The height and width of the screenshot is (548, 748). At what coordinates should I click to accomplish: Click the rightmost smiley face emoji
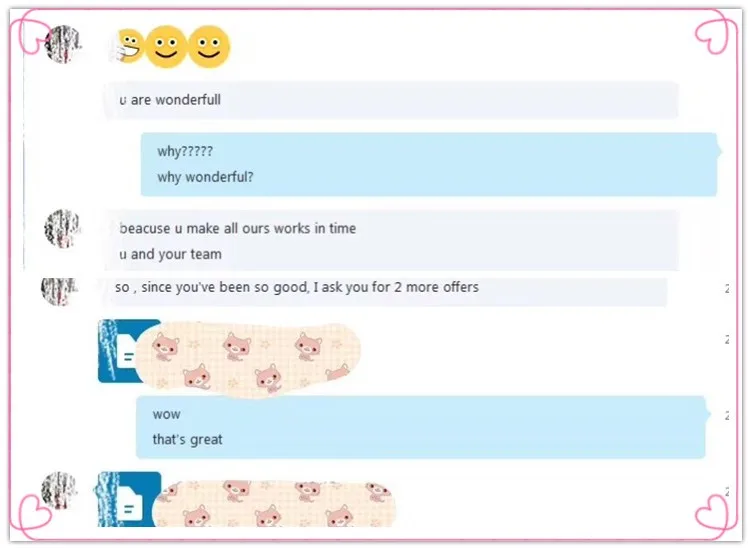209,47
